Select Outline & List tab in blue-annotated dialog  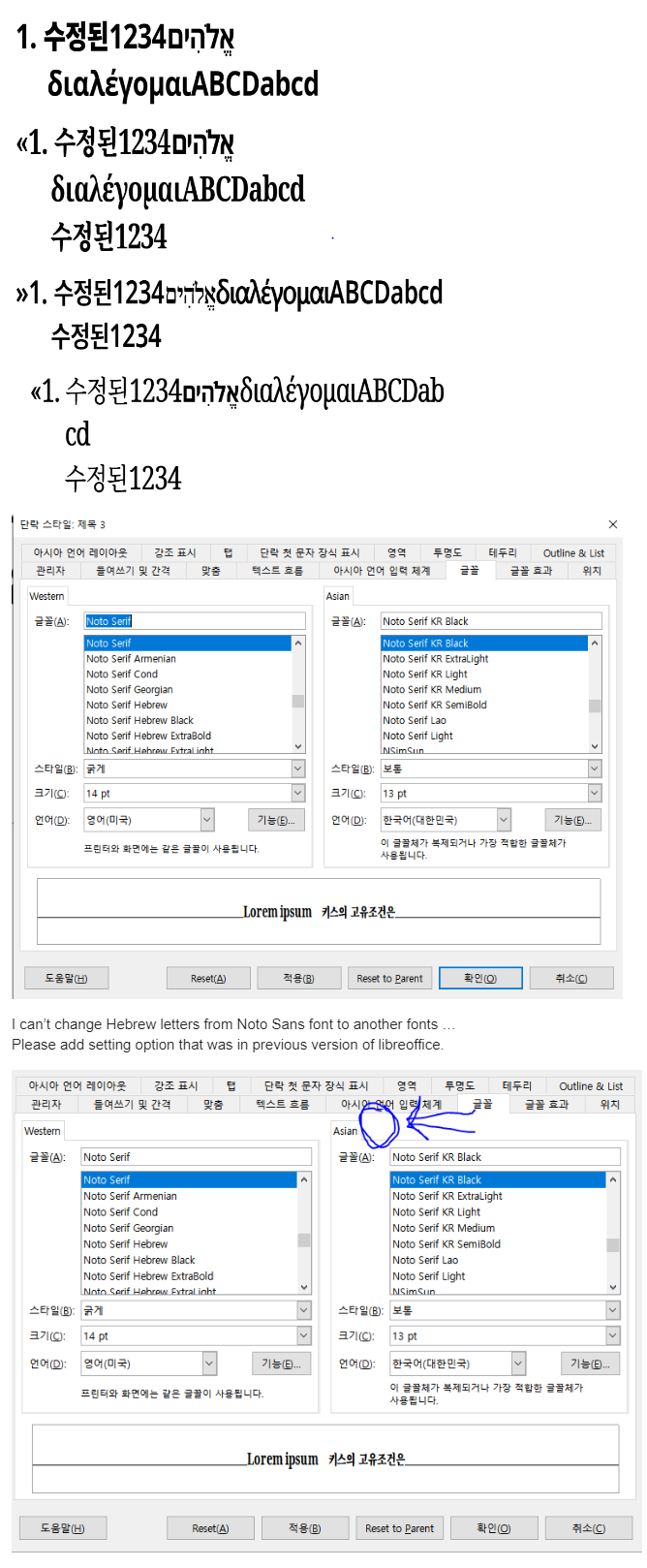point(590,1086)
